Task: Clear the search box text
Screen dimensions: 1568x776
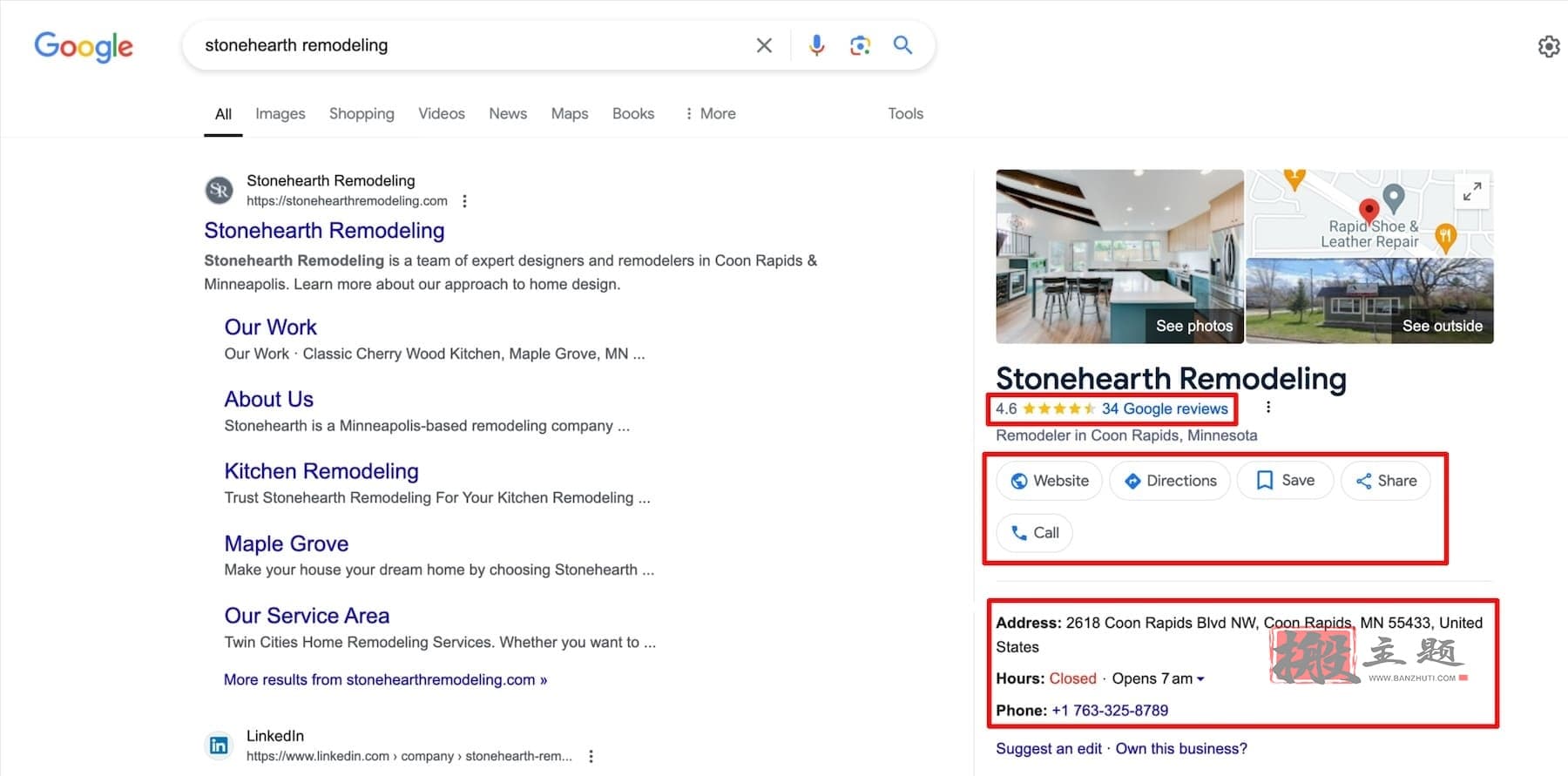Action: pyautogui.click(x=764, y=45)
